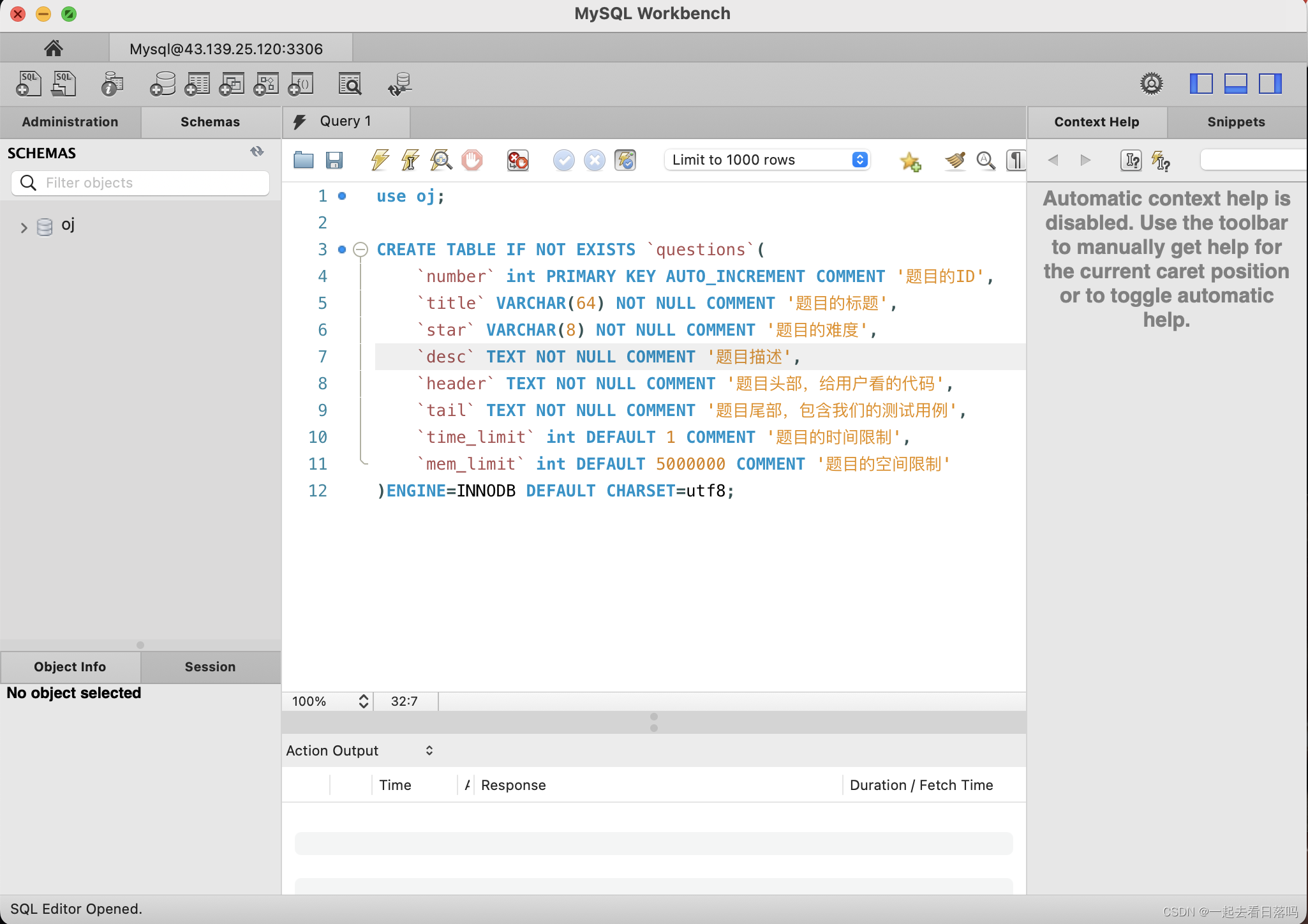Toggle auto-commit mode

coord(625,160)
